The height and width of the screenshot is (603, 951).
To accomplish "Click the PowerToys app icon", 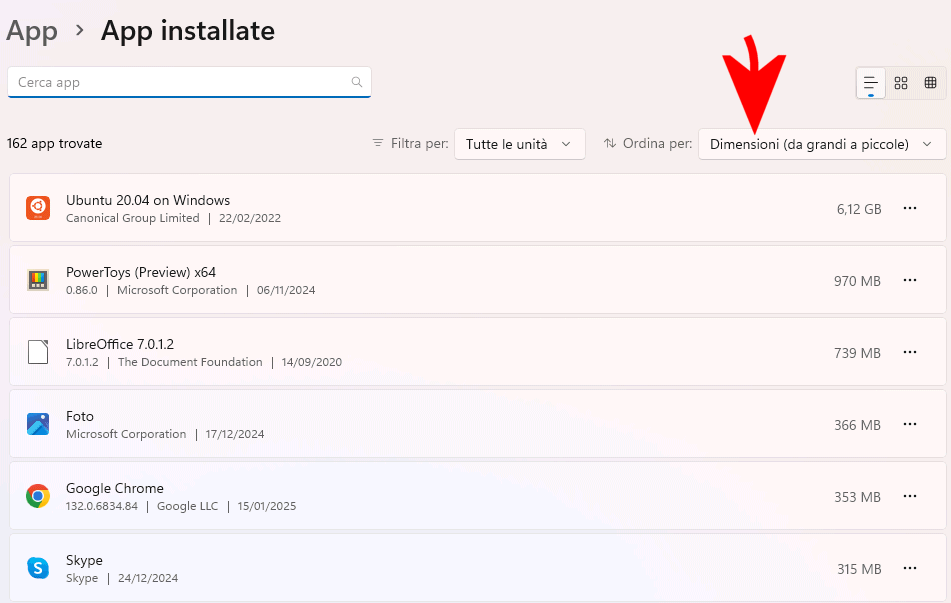I will tap(38, 280).
